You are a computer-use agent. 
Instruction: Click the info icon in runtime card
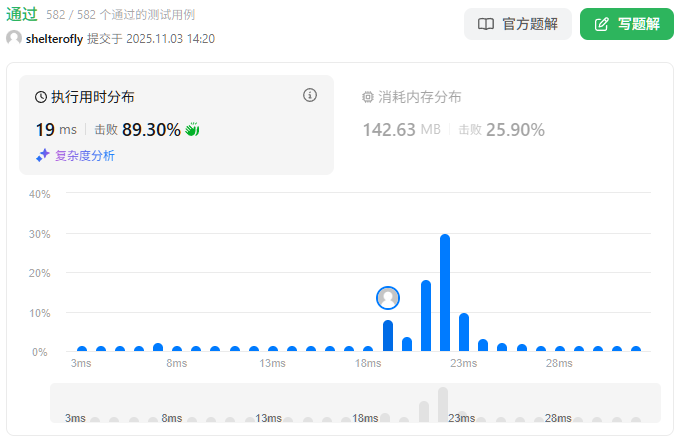pos(310,96)
